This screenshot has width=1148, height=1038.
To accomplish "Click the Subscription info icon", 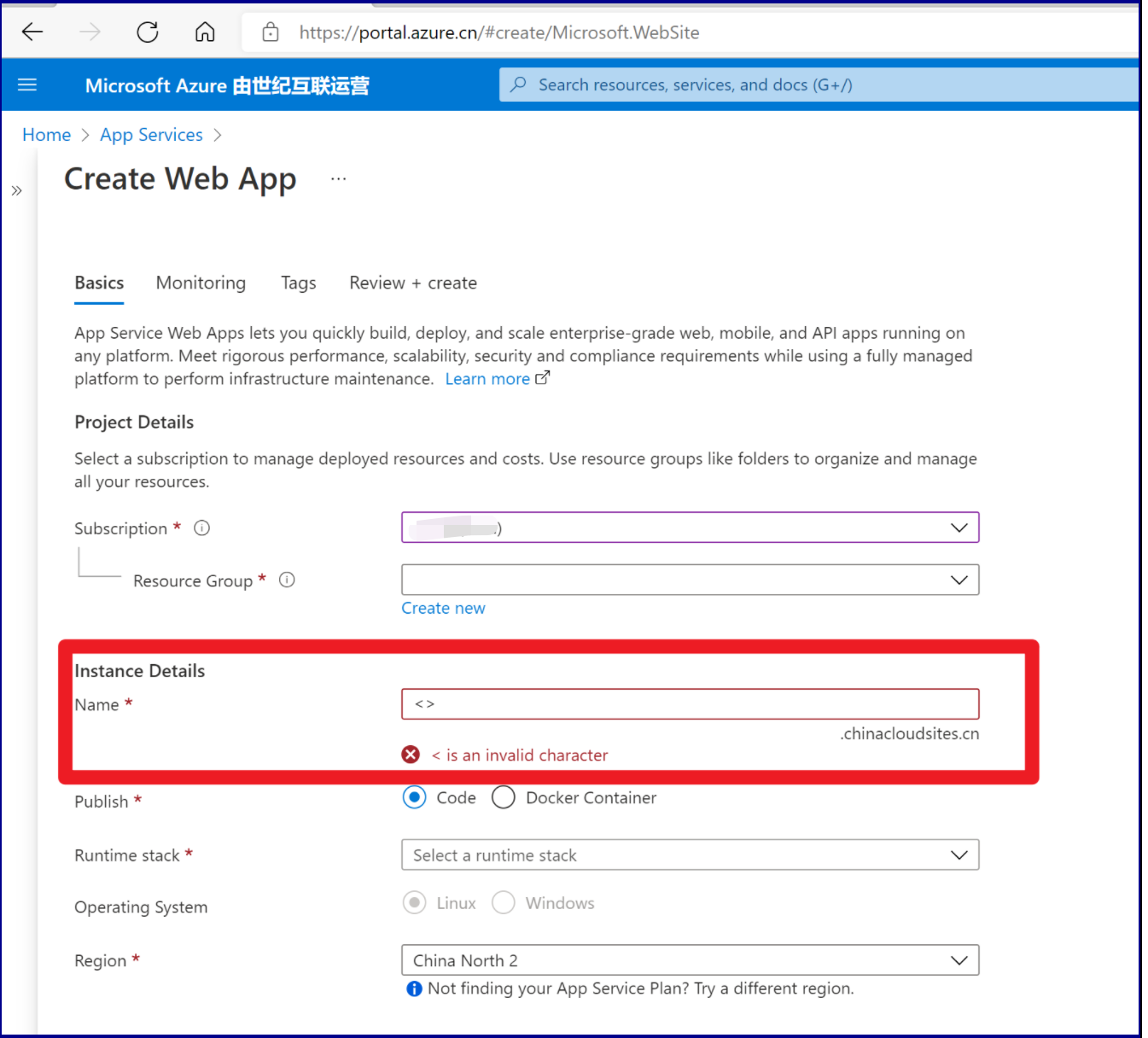I will pyautogui.click(x=201, y=528).
